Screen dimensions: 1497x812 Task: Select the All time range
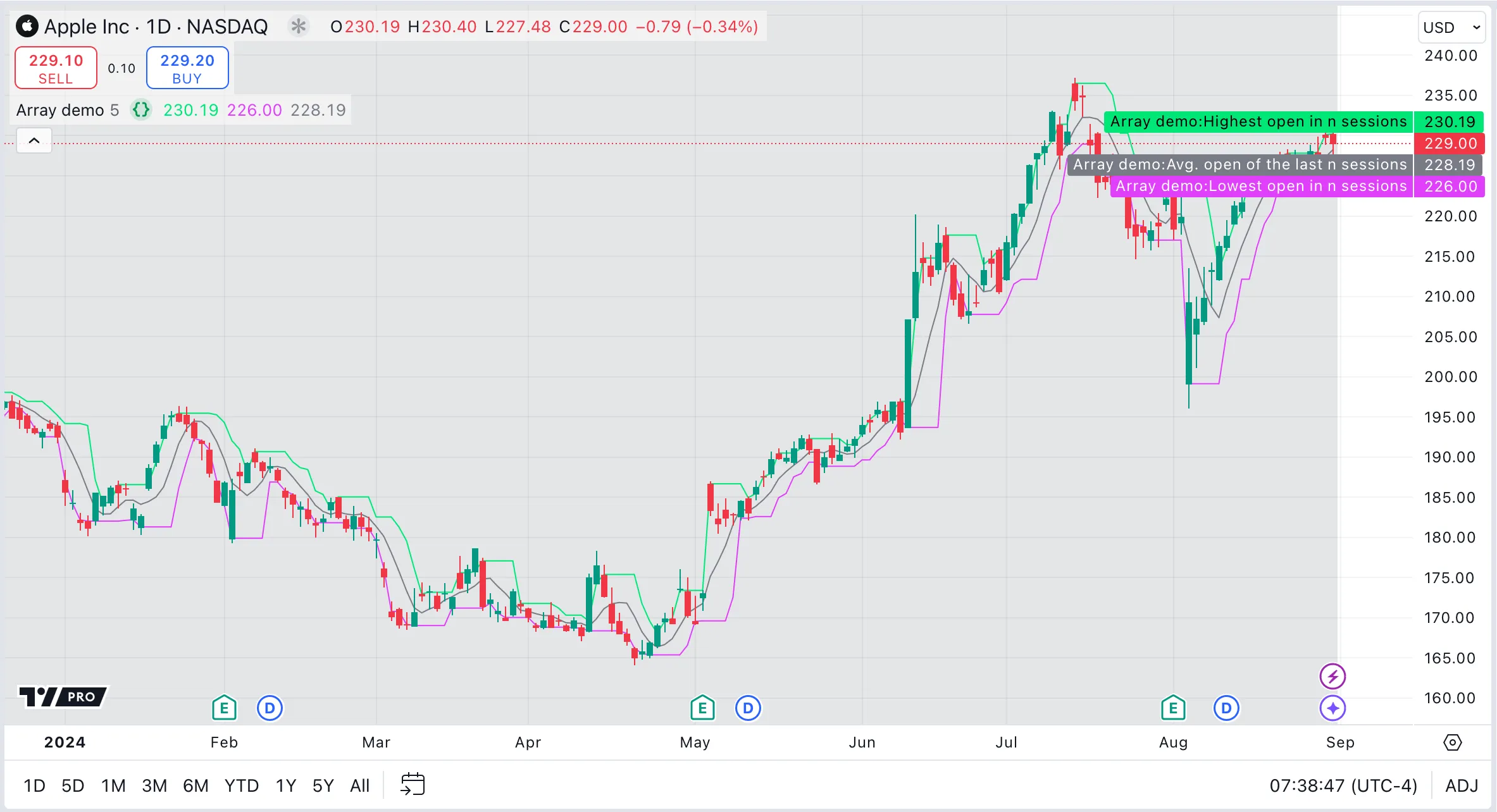359,785
